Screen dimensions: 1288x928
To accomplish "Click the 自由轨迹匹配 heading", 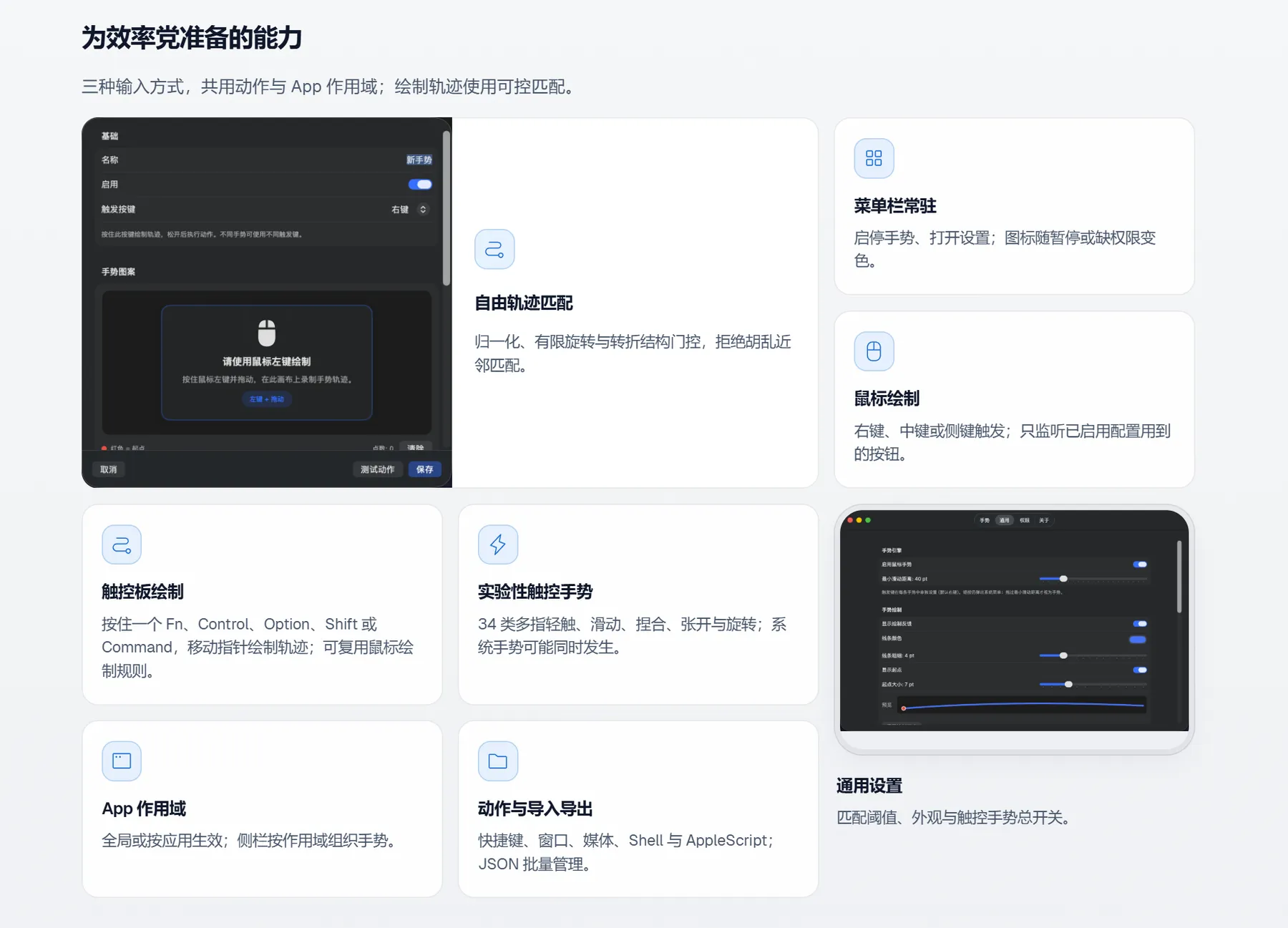I will pos(524,303).
